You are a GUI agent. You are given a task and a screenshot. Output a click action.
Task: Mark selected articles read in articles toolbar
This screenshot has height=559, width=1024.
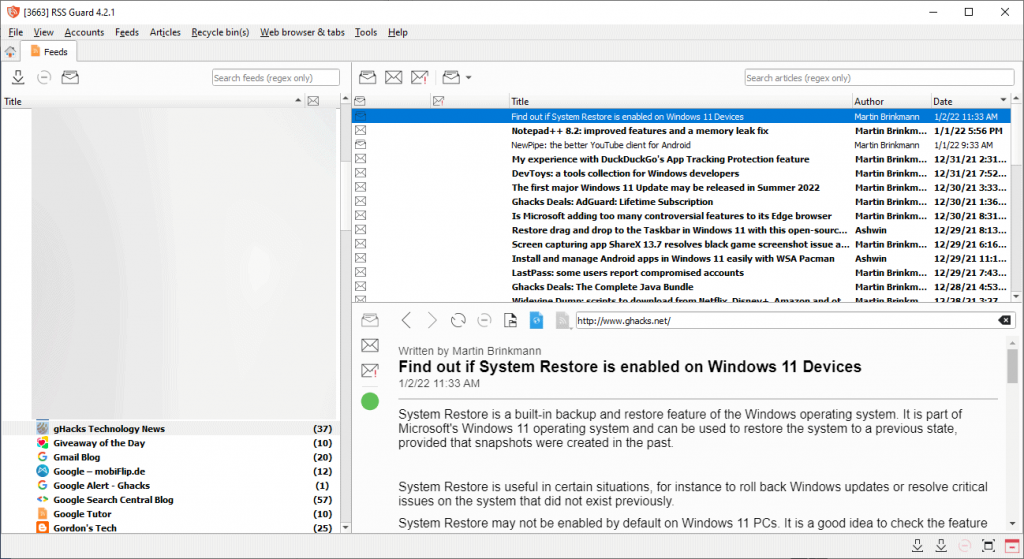pos(368,77)
